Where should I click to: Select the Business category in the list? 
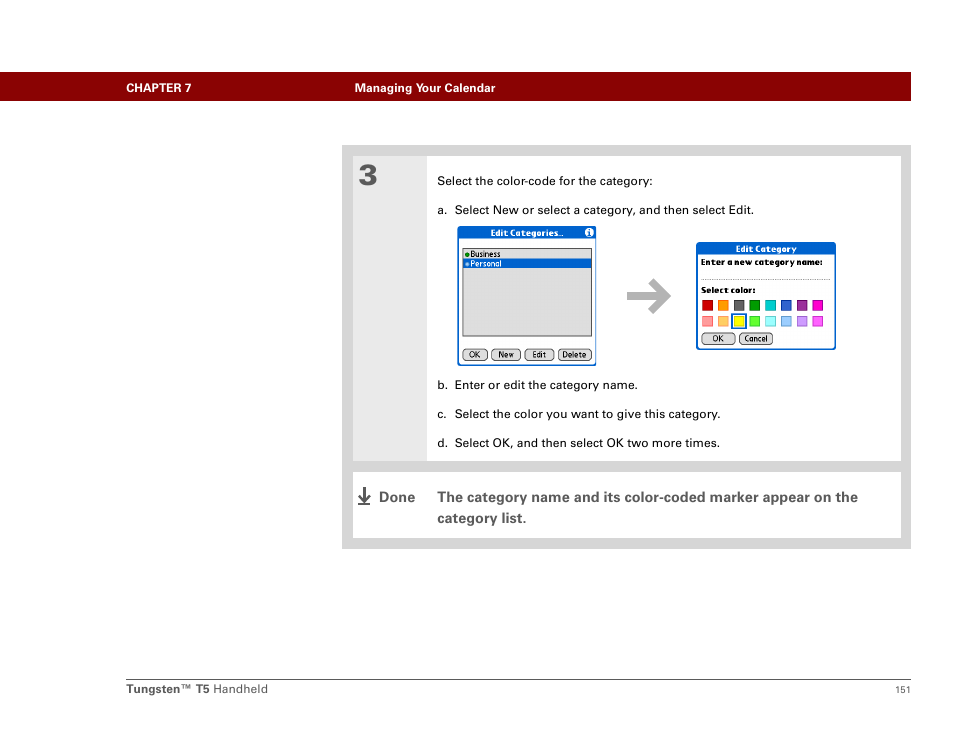tap(527, 254)
